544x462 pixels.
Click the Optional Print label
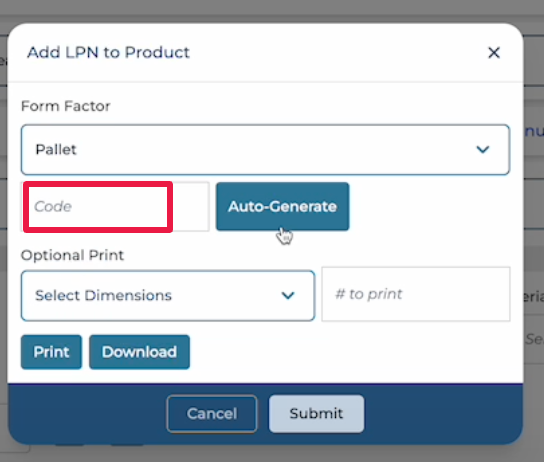pyautogui.click(x=72, y=255)
